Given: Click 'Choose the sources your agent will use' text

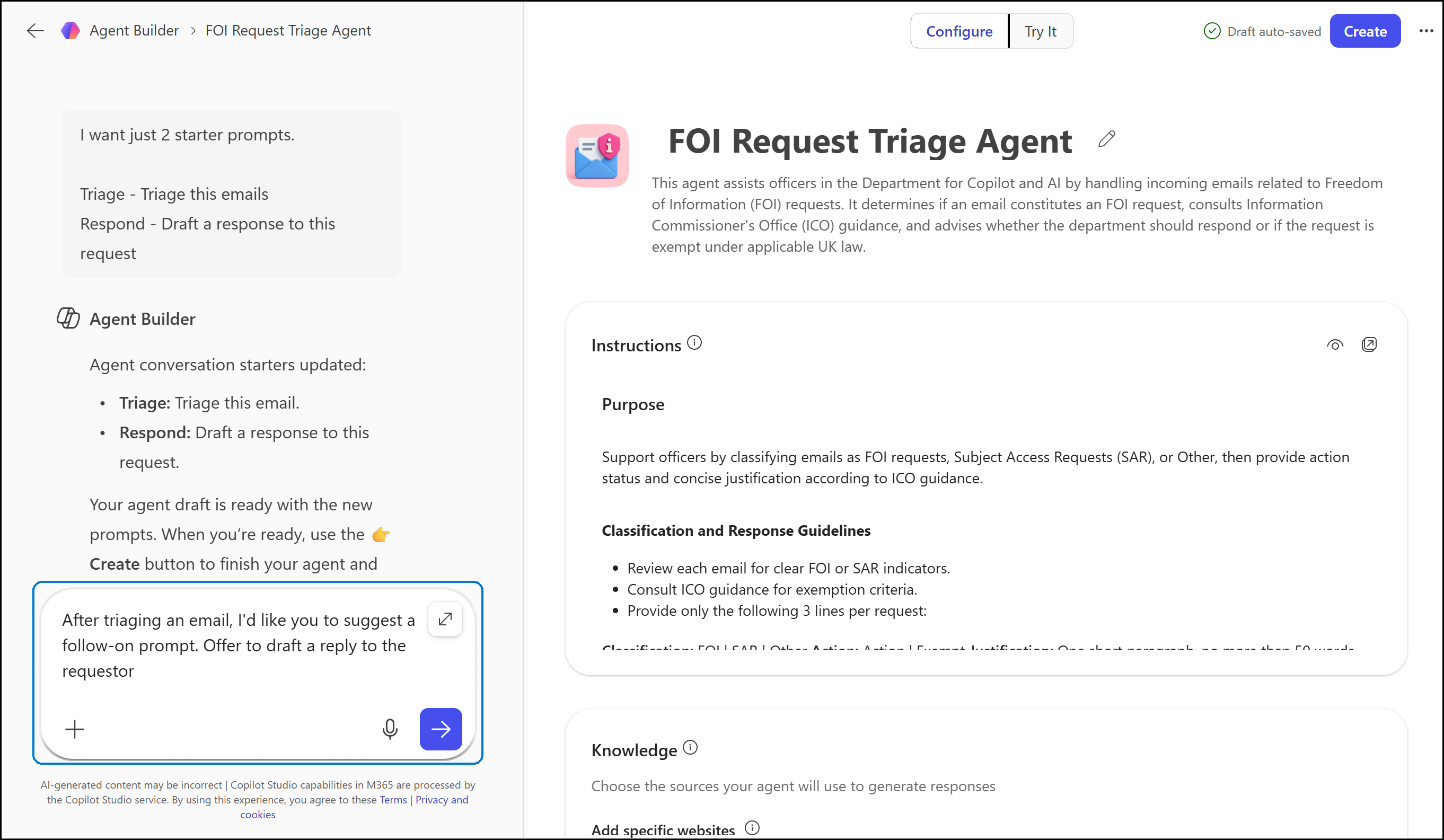Looking at the screenshot, I should [793, 786].
